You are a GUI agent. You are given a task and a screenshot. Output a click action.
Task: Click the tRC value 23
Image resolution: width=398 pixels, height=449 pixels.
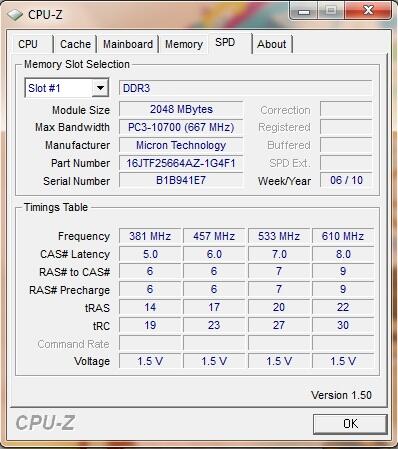click(x=214, y=325)
